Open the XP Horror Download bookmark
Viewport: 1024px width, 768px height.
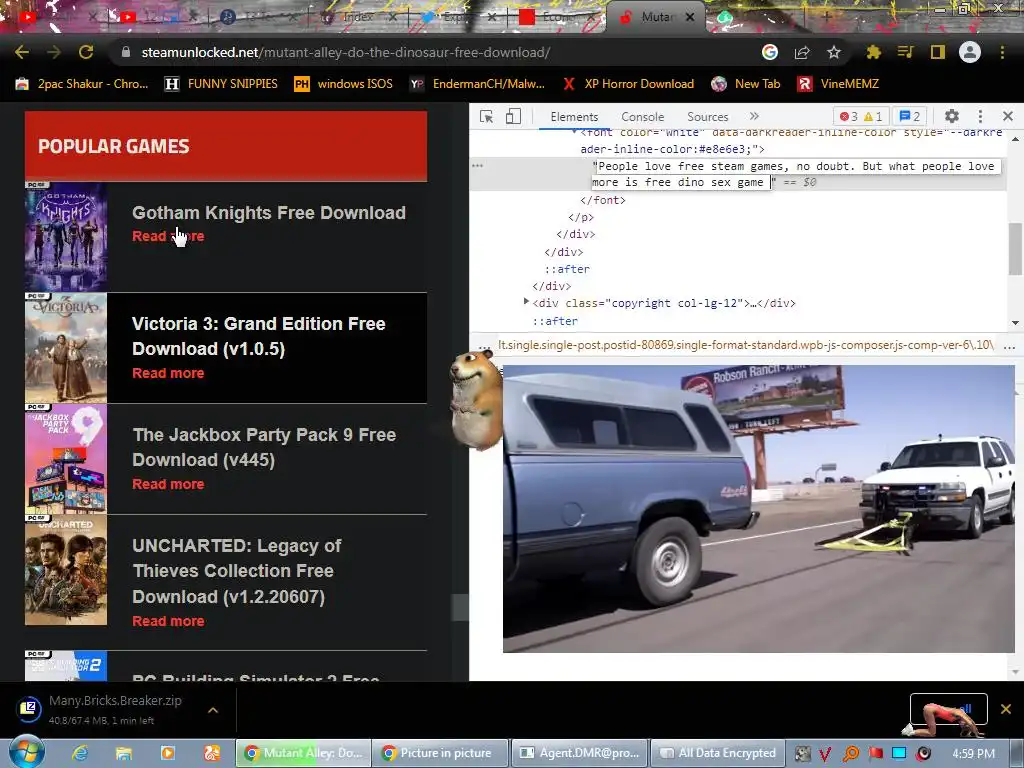click(628, 84)
